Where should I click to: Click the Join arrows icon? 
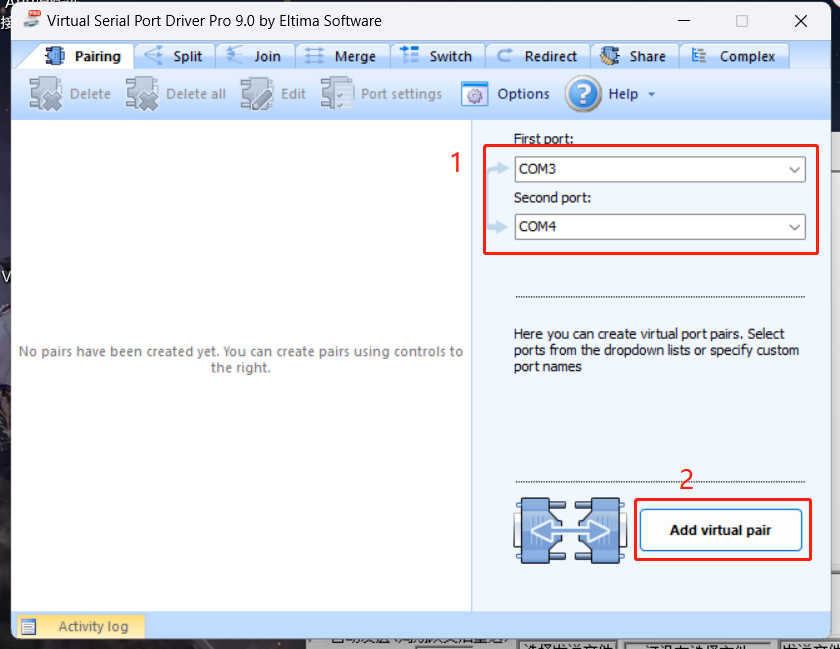click(235, 55)
